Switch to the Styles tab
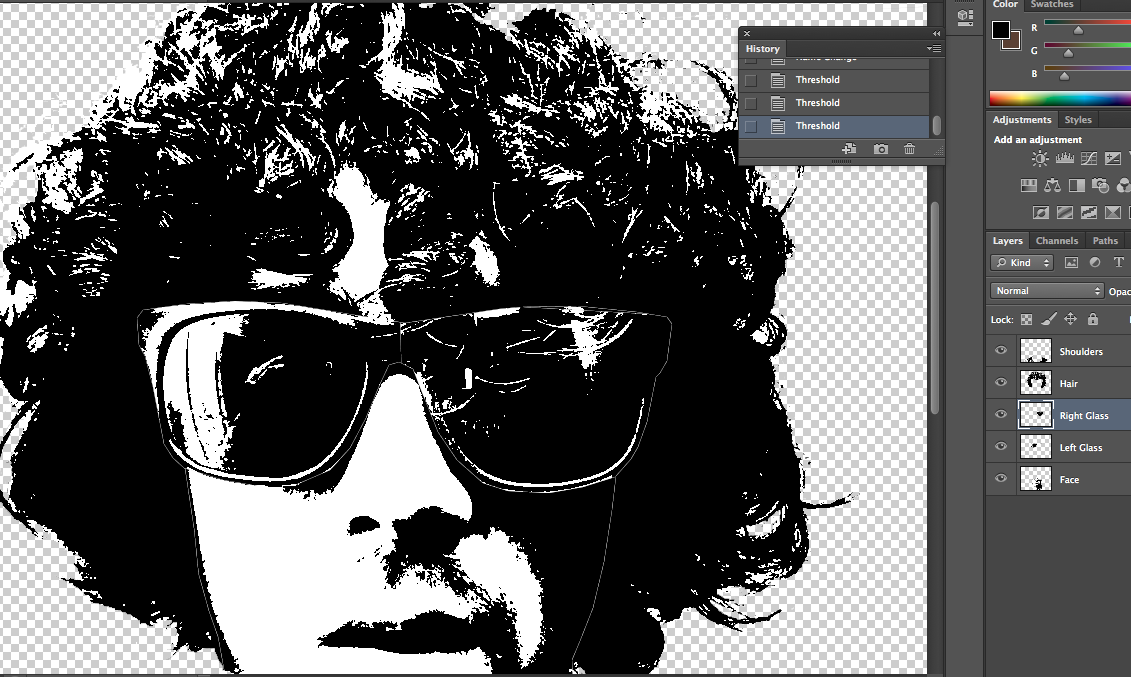 1078,120
